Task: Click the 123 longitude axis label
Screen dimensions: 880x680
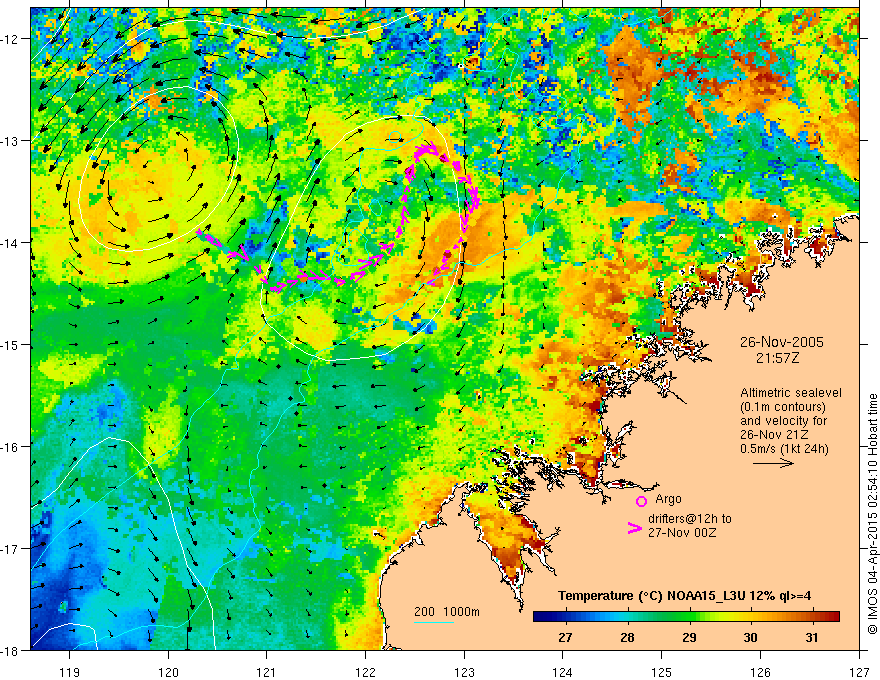Action: 464,672
